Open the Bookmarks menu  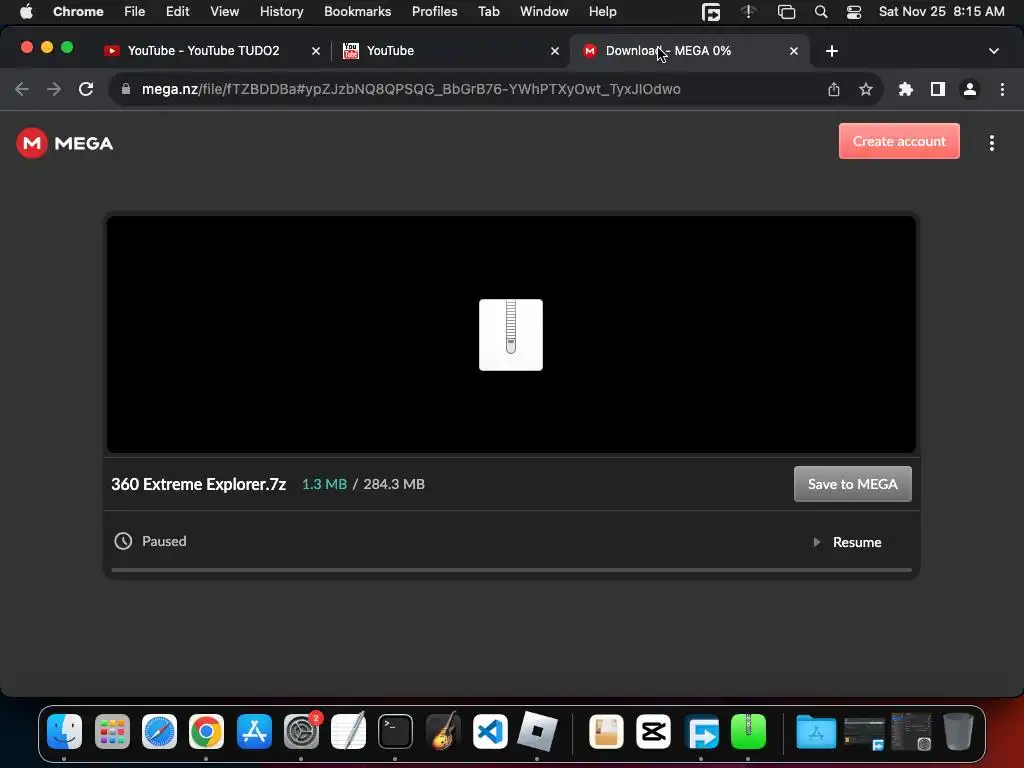tap(357, 11)
